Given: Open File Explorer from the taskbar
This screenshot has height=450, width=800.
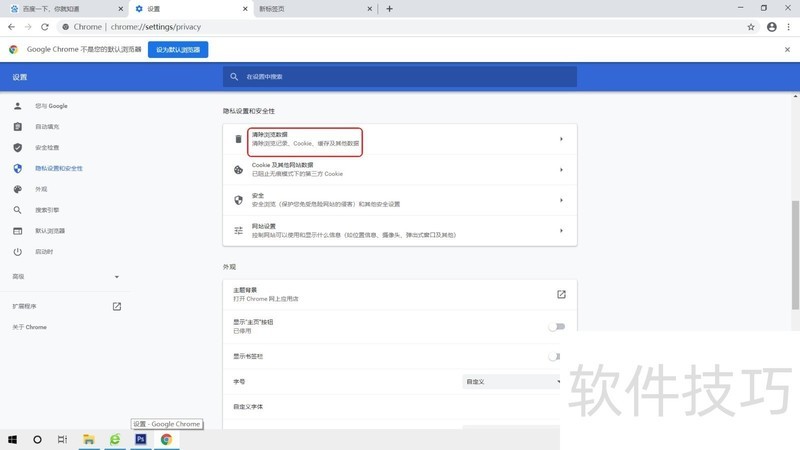Looking at the screenshot, I should tap(89, 439).
